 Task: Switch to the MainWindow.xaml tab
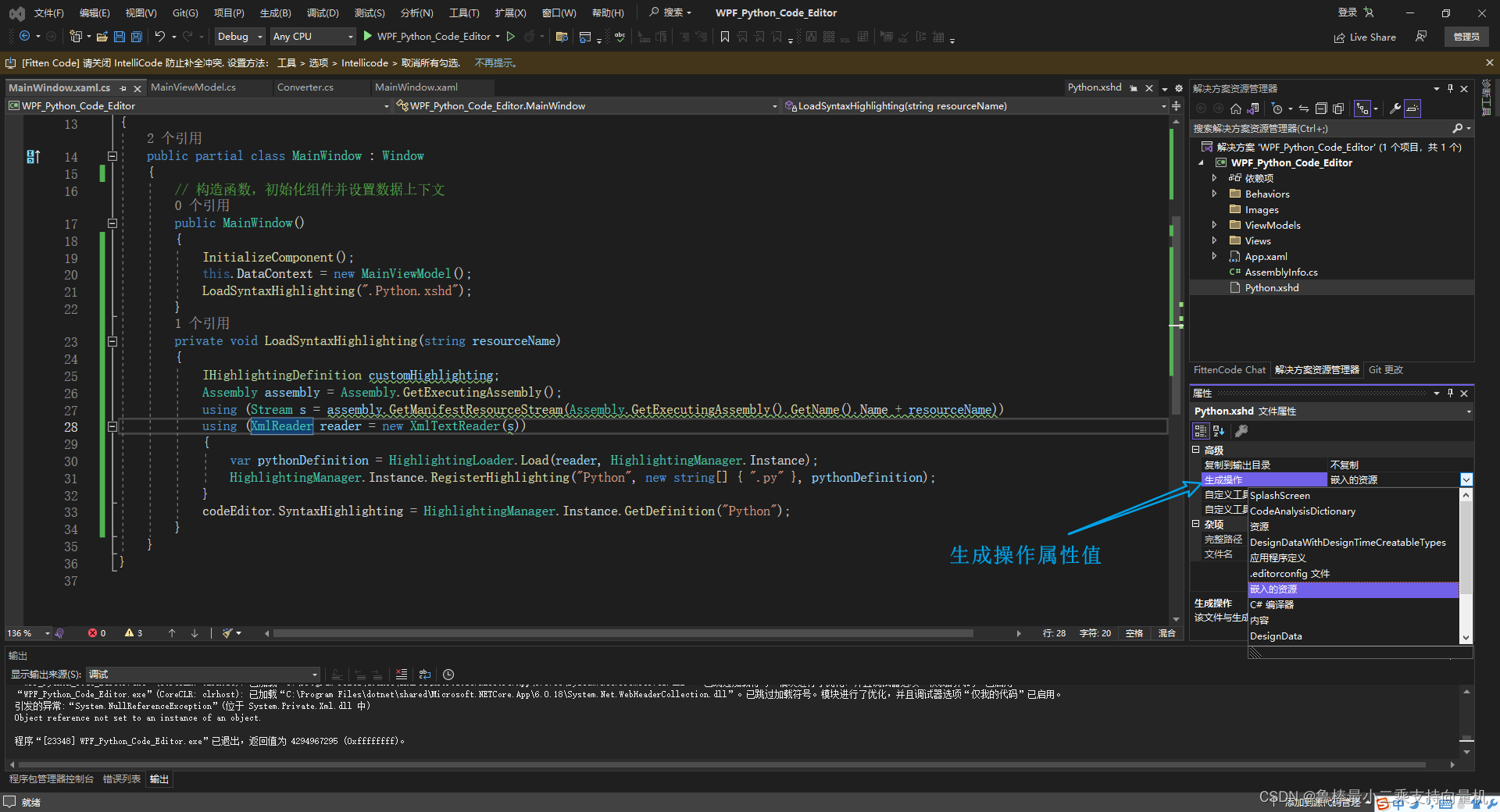tap(416, 87)
